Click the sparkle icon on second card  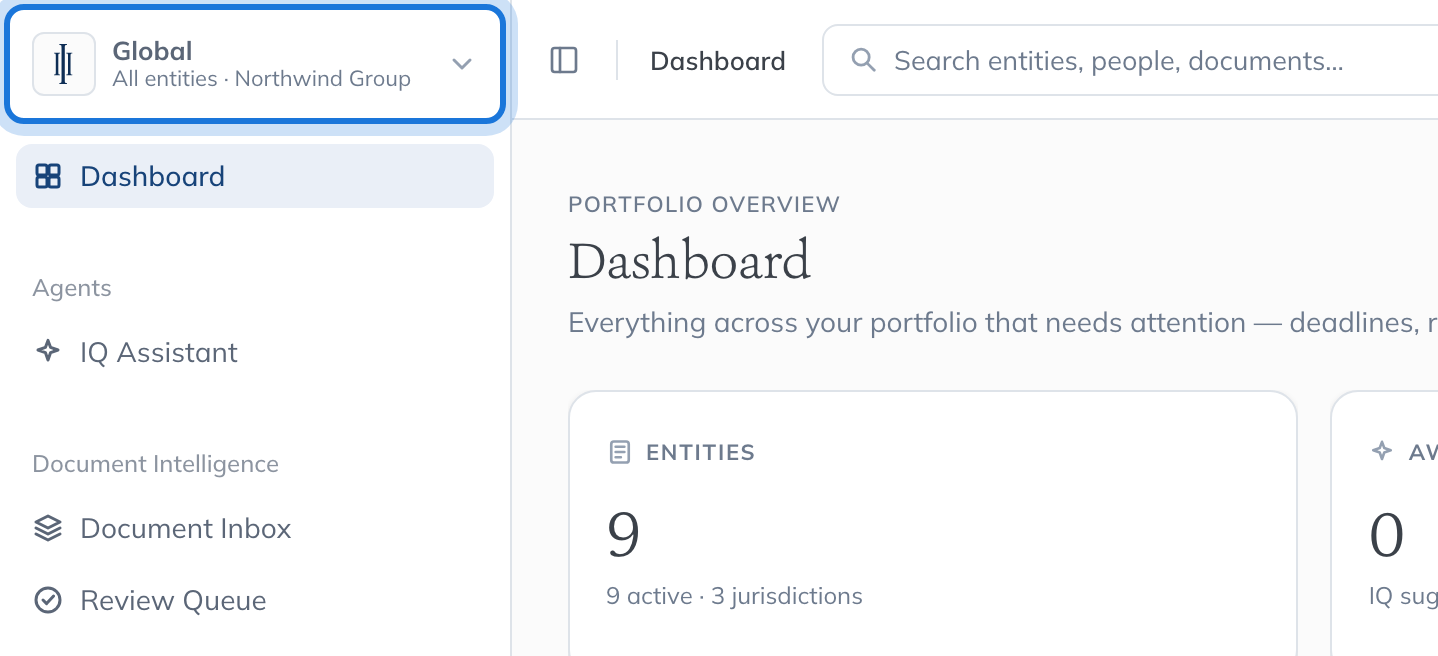point(1382,451)
